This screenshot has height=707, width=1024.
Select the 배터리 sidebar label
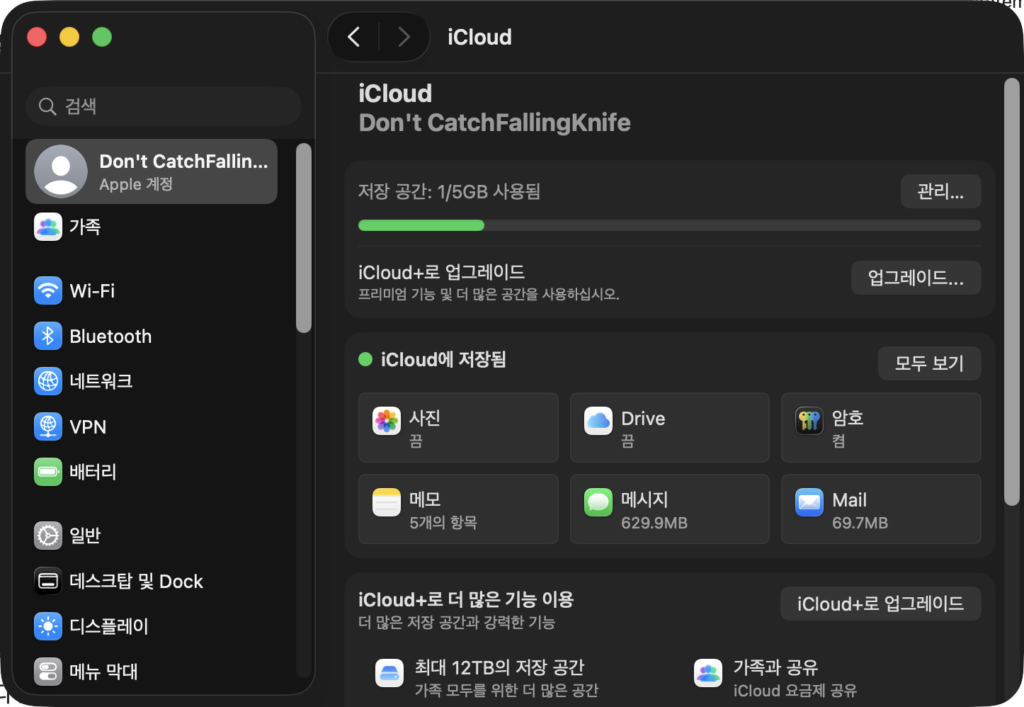93,472
